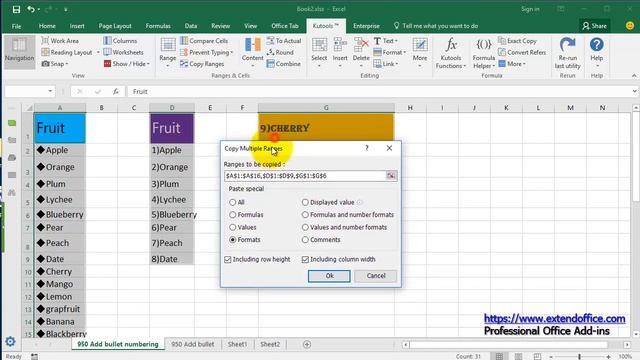Expand the formula bar
640x360 pixels.
(x=634, y=91)
